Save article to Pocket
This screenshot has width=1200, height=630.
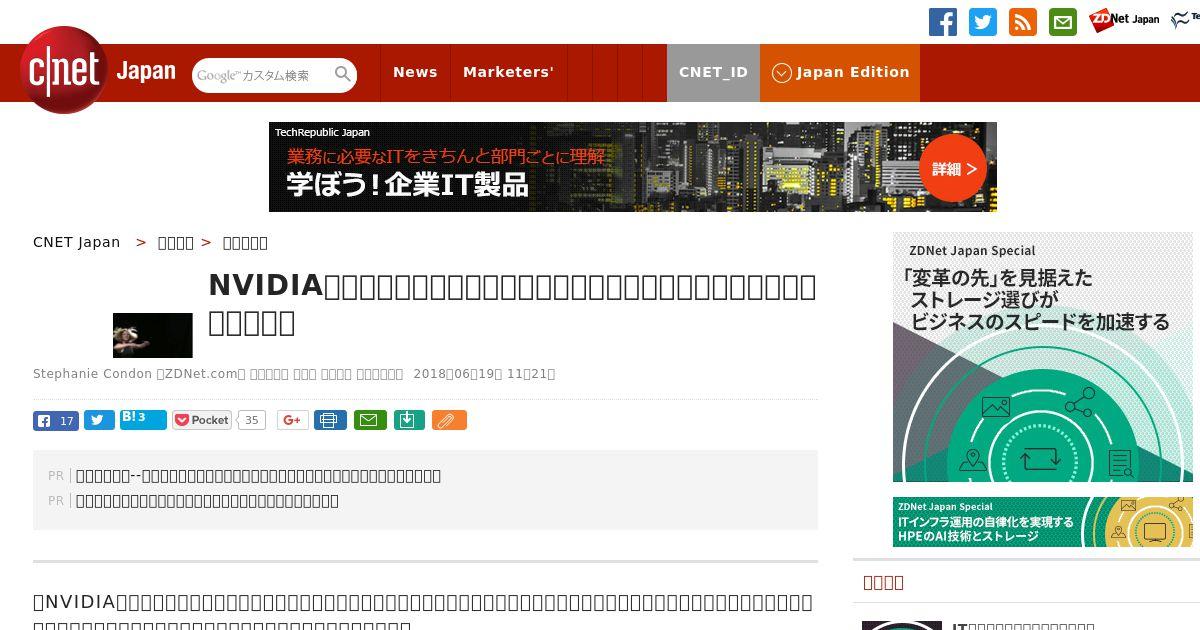pyautogui.click(x=202, y=420)
